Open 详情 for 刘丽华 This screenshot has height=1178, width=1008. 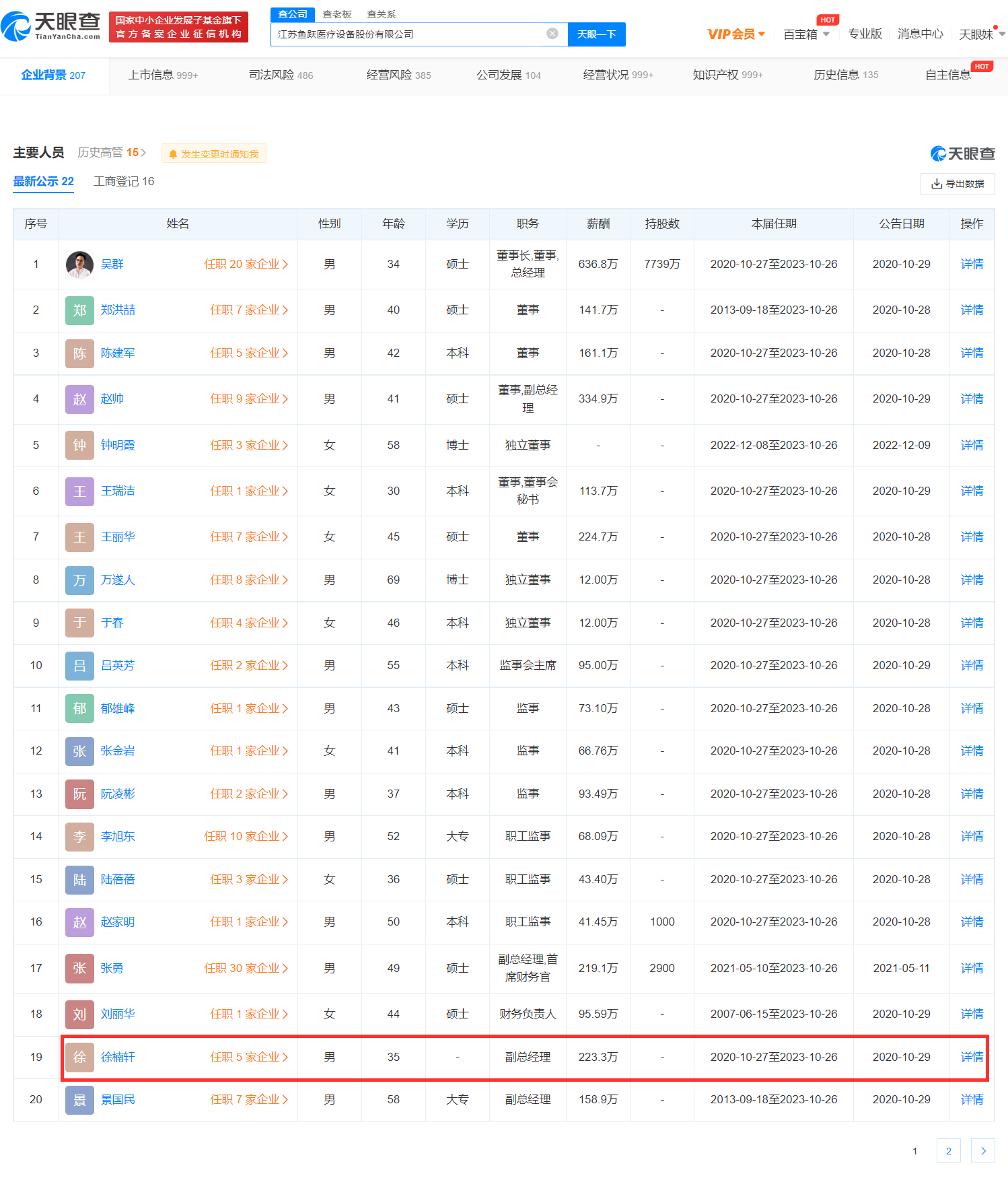click(972, 1014)
